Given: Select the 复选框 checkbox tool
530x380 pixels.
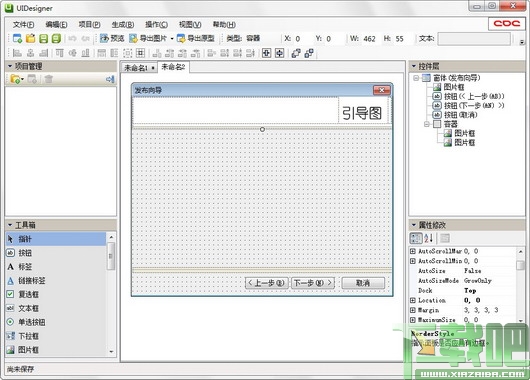Looking at the screenshot, I should click(x=56, y=294).
